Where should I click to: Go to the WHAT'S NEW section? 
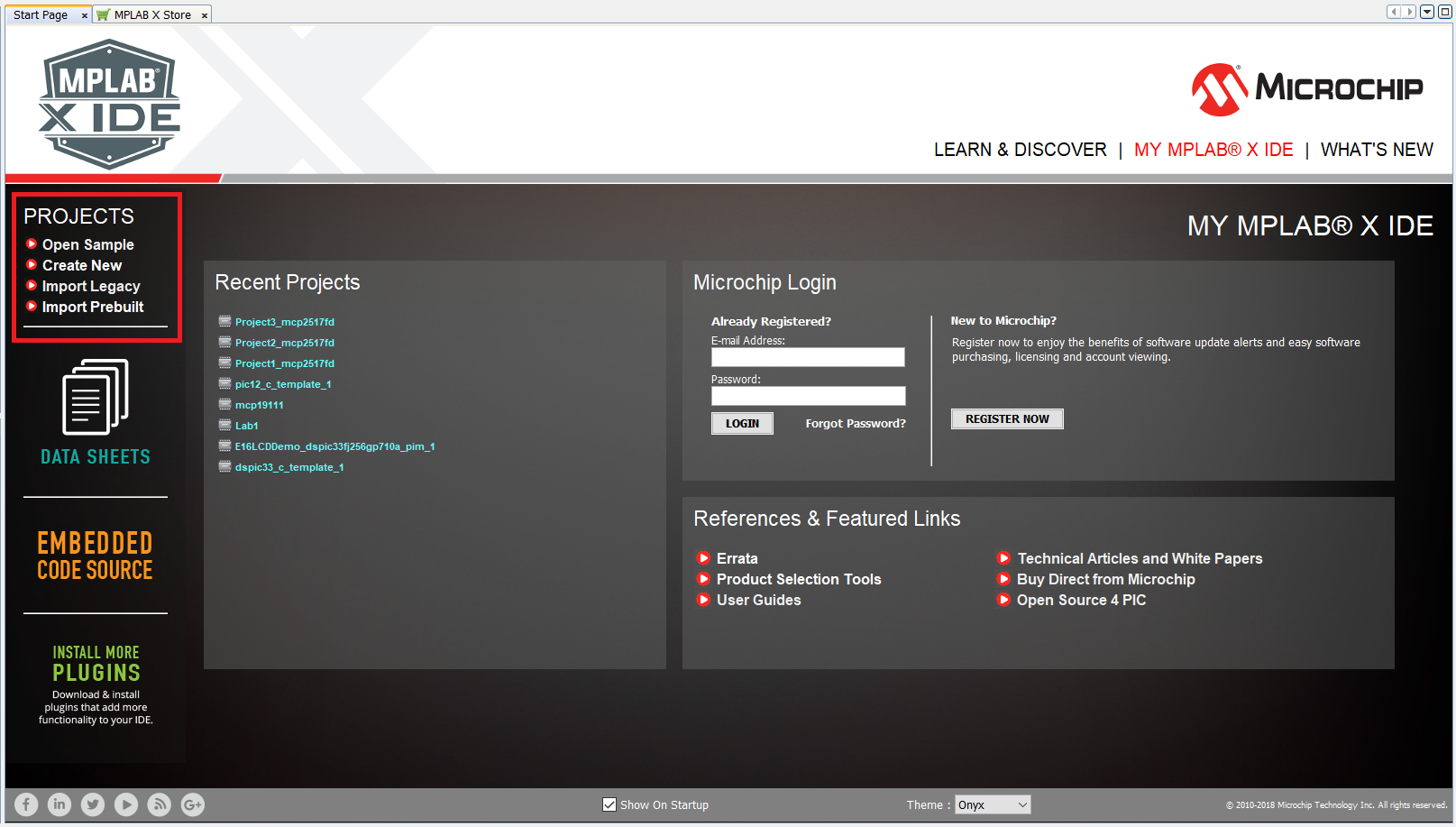(x=1377, y=150)
